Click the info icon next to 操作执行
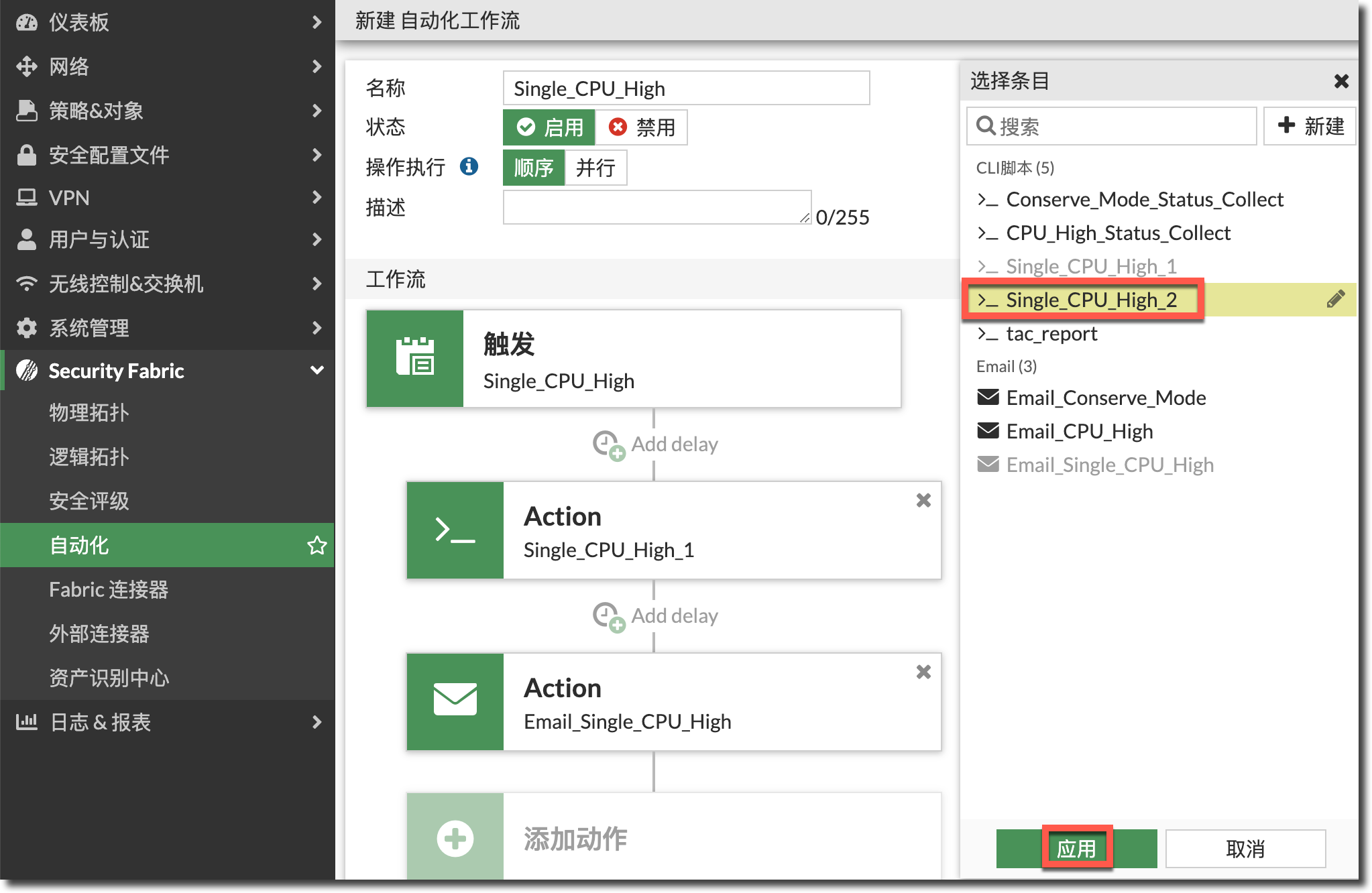 [x=469, y=166]
